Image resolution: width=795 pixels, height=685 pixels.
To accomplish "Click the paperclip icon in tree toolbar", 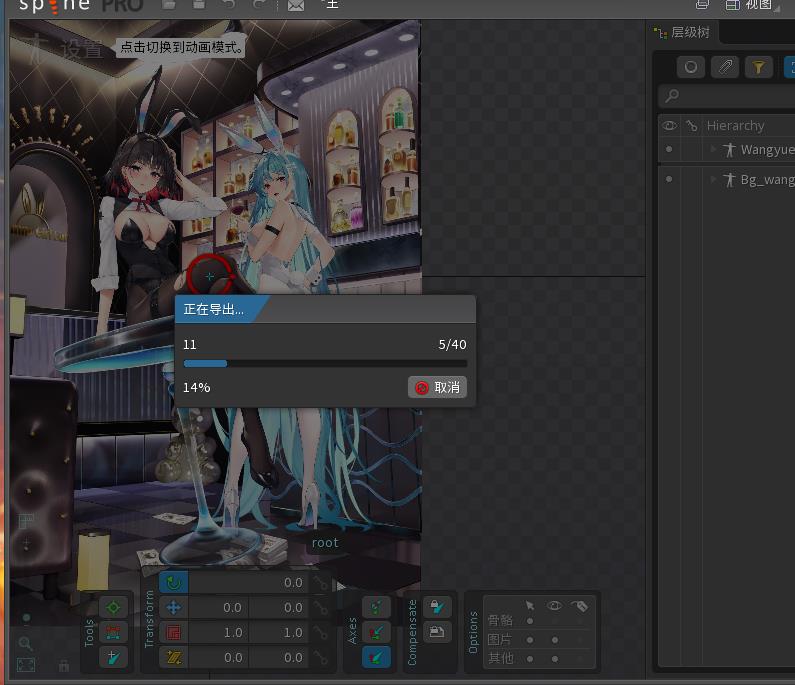I will coord(725,67).
